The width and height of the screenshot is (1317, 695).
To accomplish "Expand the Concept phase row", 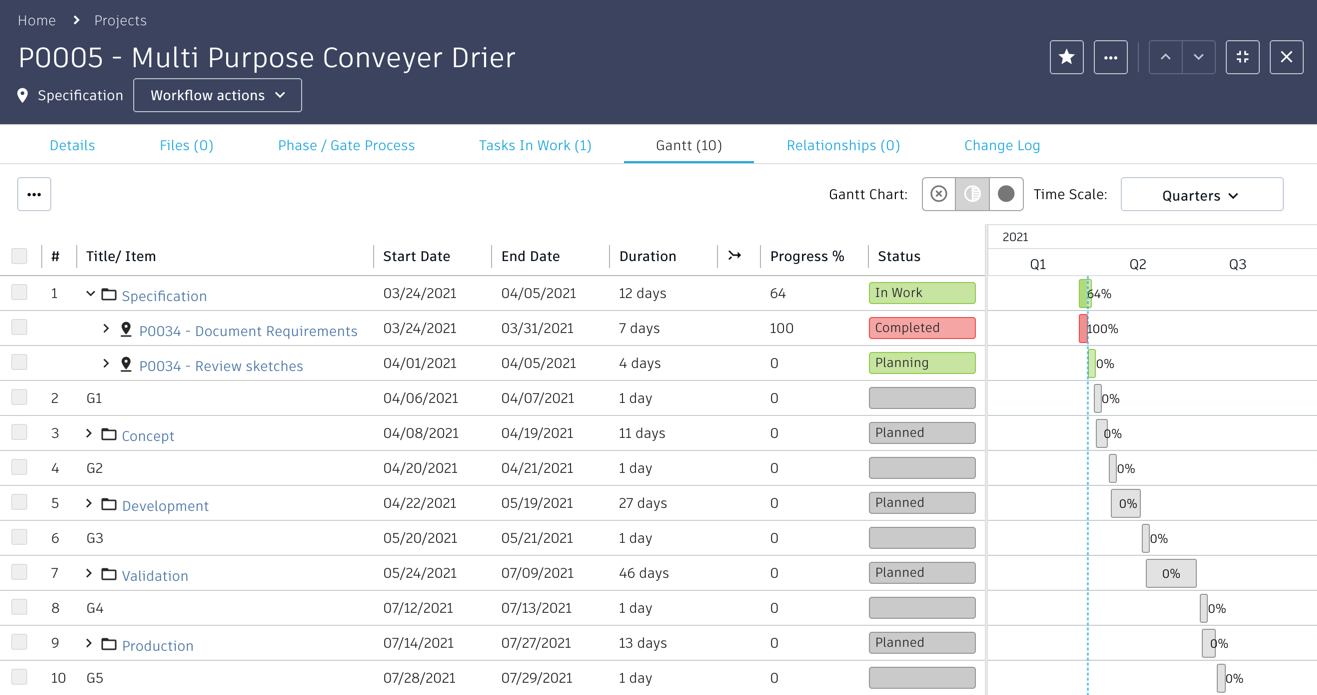I will coord(89,434).
